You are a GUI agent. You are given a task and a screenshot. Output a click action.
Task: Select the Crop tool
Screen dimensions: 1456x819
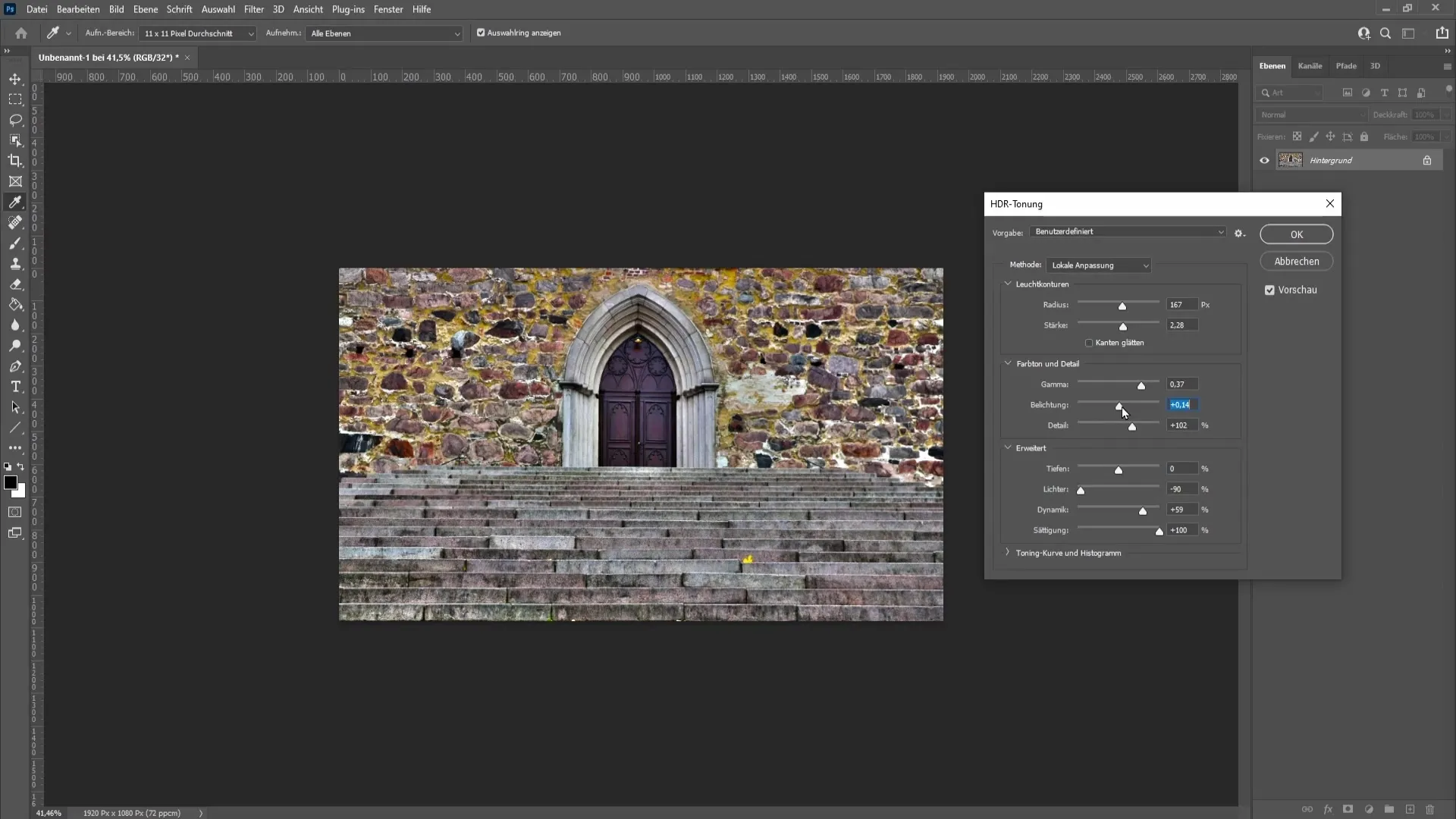pos(15,160)
